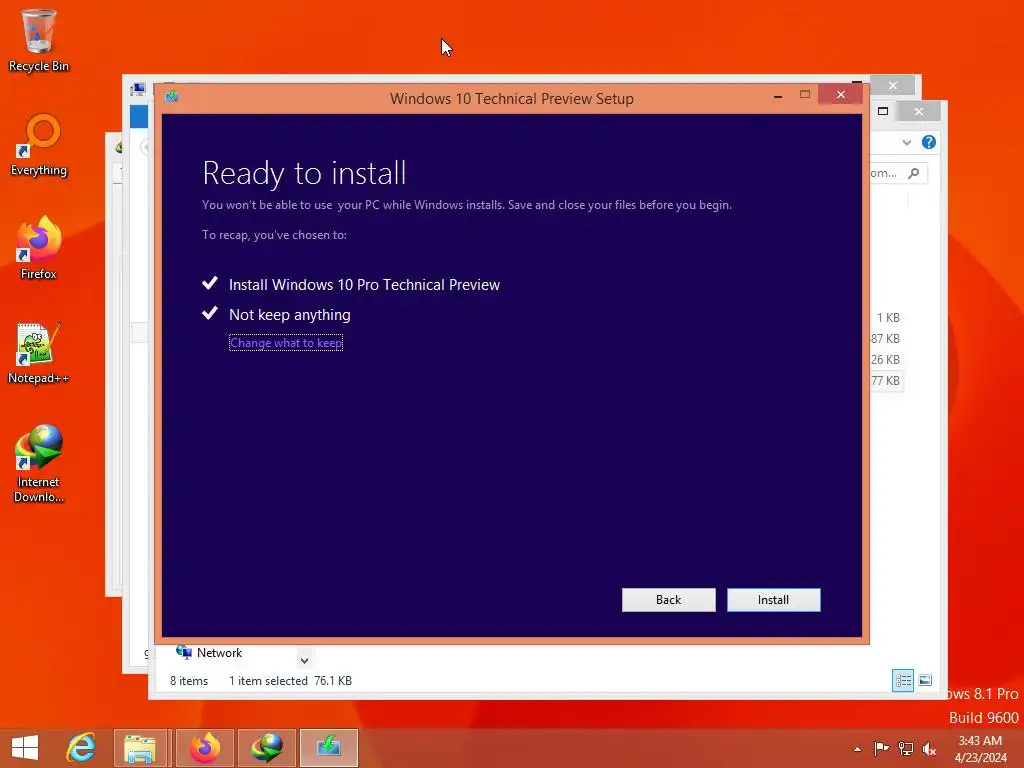Open the Recycle Bin desktop icon
Screen dimensions: 1024x768
(x=39, y=40)
